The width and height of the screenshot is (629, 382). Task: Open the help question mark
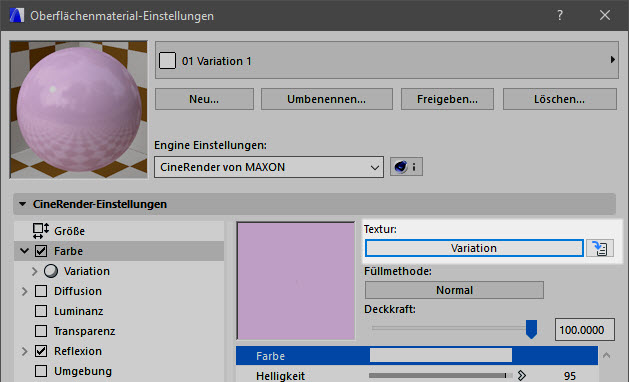tap(560, 15)
